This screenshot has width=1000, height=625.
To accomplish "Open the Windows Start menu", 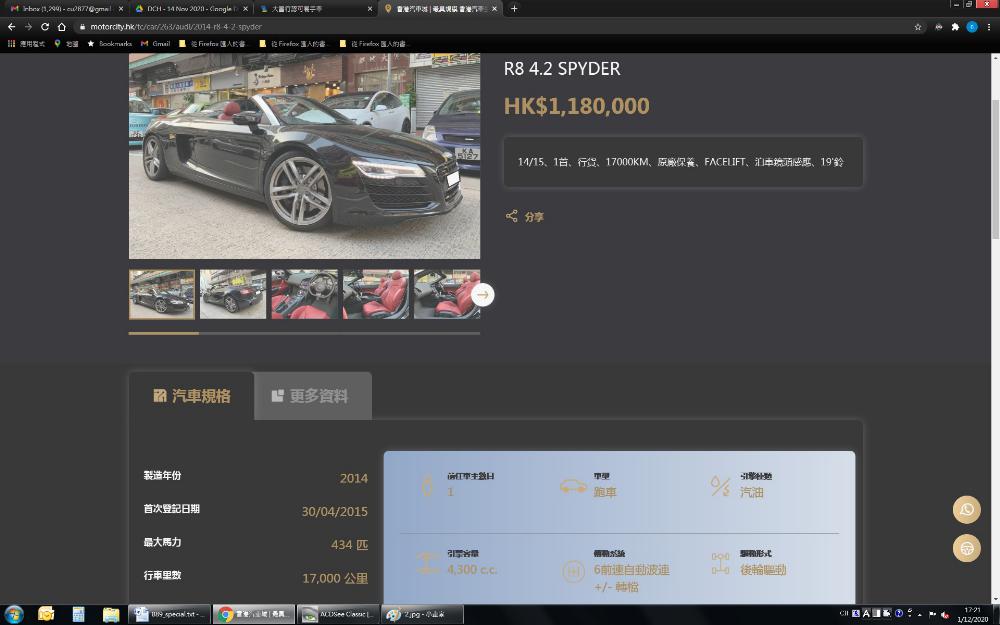I will [13, 614].
